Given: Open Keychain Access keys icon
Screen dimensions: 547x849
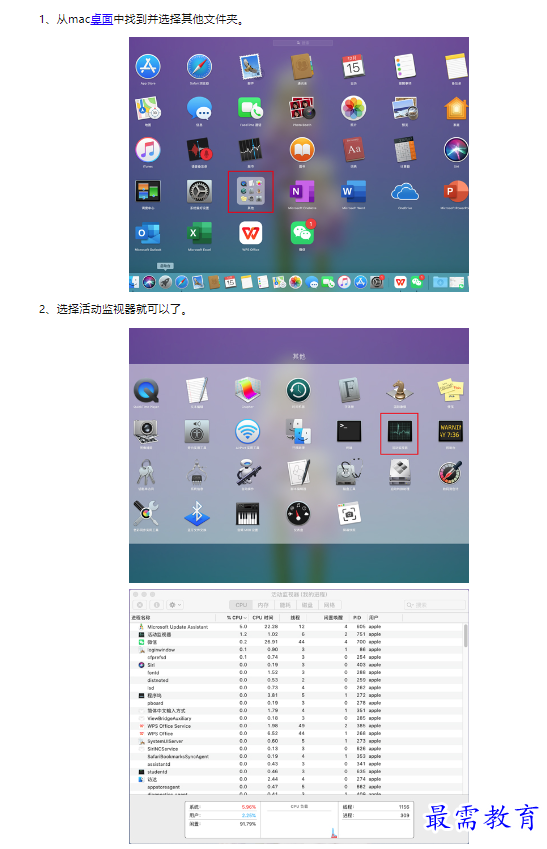Looking at the screenshot, I should click(x=146, y=473).
